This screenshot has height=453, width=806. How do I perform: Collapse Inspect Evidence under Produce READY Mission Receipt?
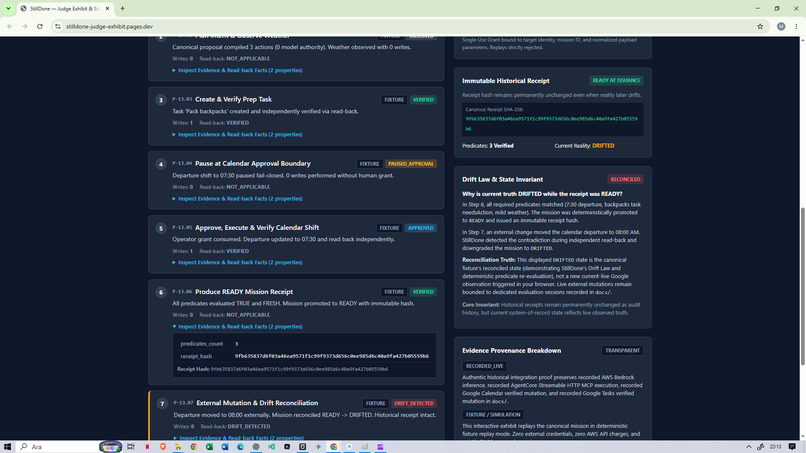point(237,327)
